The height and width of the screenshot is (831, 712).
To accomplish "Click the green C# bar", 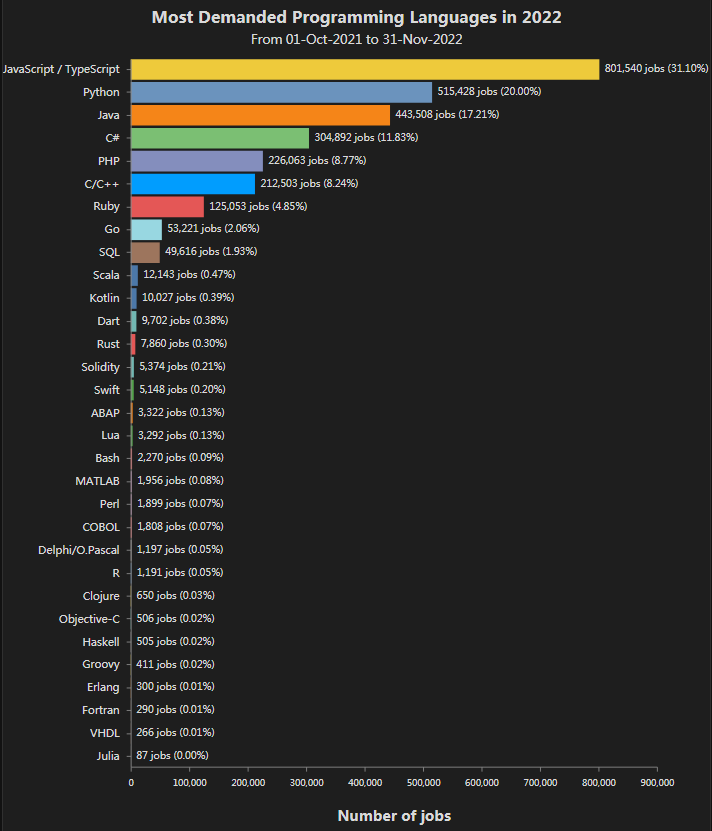I will pyautogui.click(x=220, y=138).
